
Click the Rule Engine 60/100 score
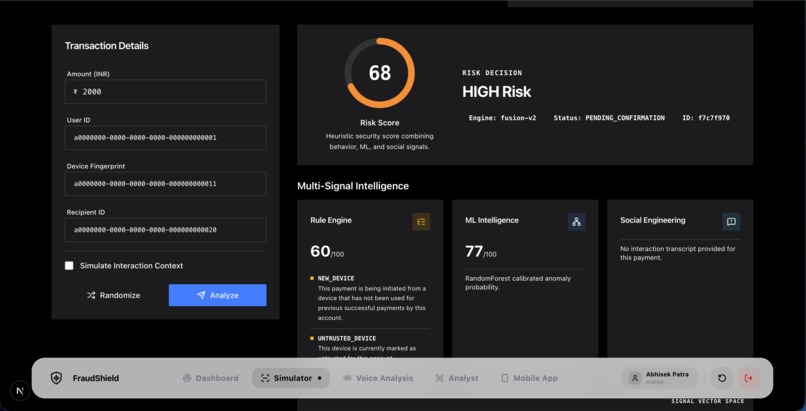click(x=327, y=252)
